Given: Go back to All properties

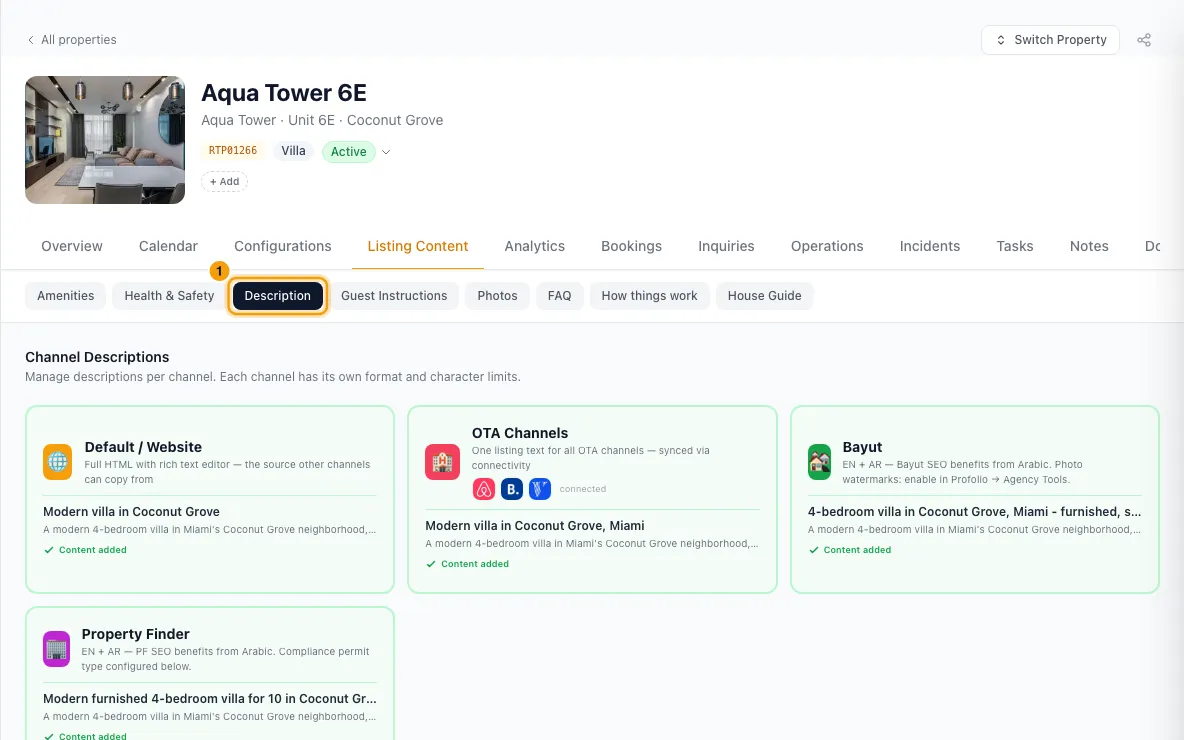Looking at the screenshot, I should (x=72, y=40).
